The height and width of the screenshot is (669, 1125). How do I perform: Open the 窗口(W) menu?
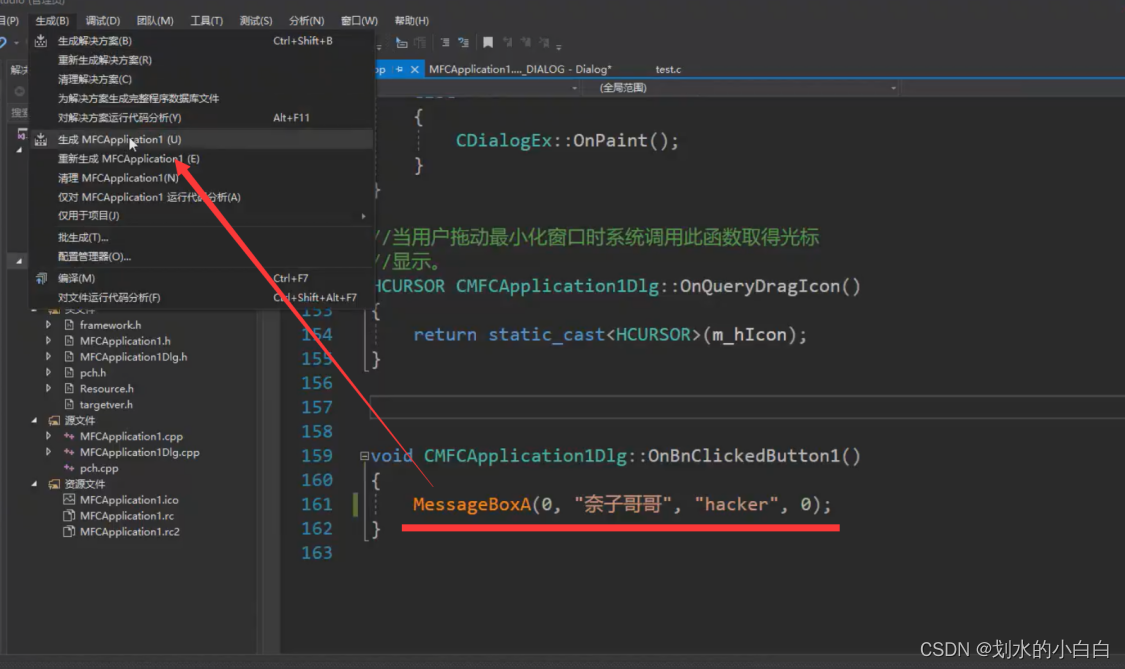(359, 21)
